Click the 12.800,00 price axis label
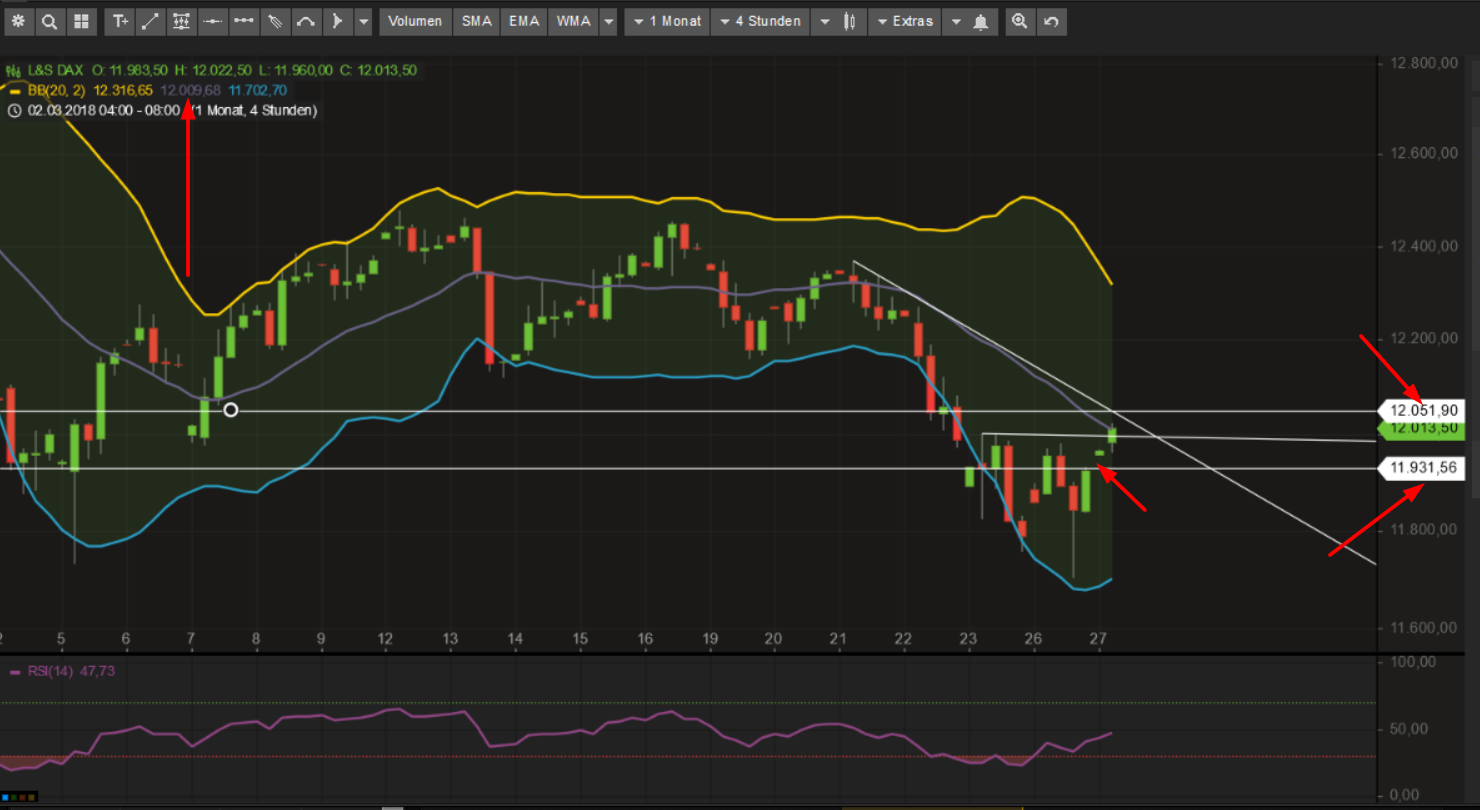Viewport: 1480px width, 810px height. click(x=1424, y=63)
